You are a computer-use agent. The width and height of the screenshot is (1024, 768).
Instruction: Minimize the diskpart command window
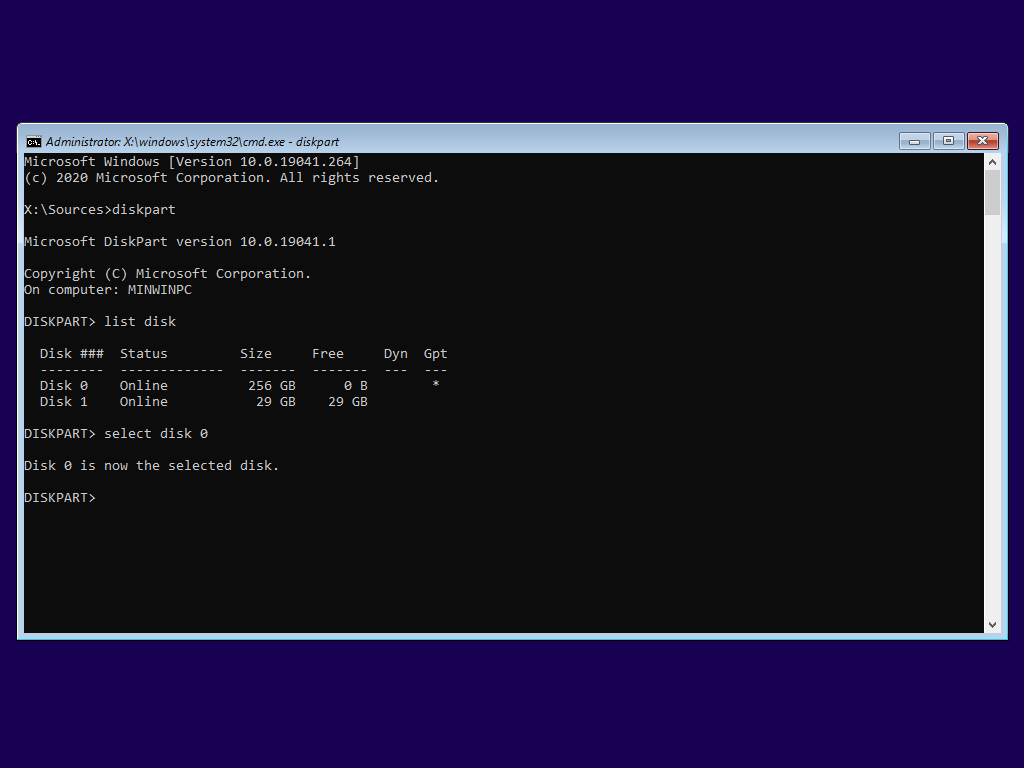[914, 141]
